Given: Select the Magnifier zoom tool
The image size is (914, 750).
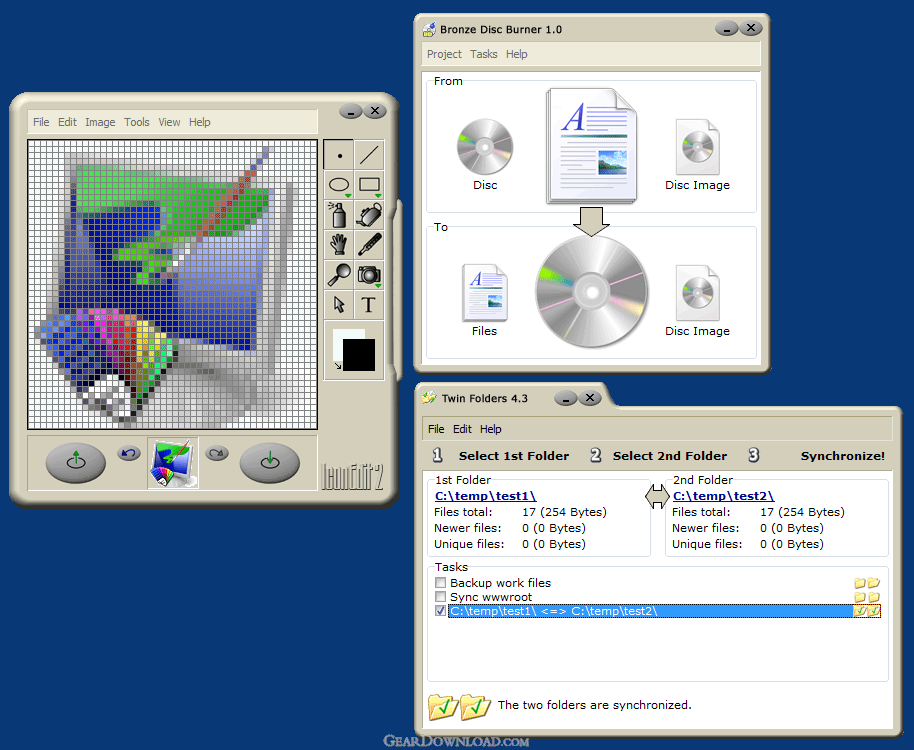Looking at the screenshot, I should point(339,274).
